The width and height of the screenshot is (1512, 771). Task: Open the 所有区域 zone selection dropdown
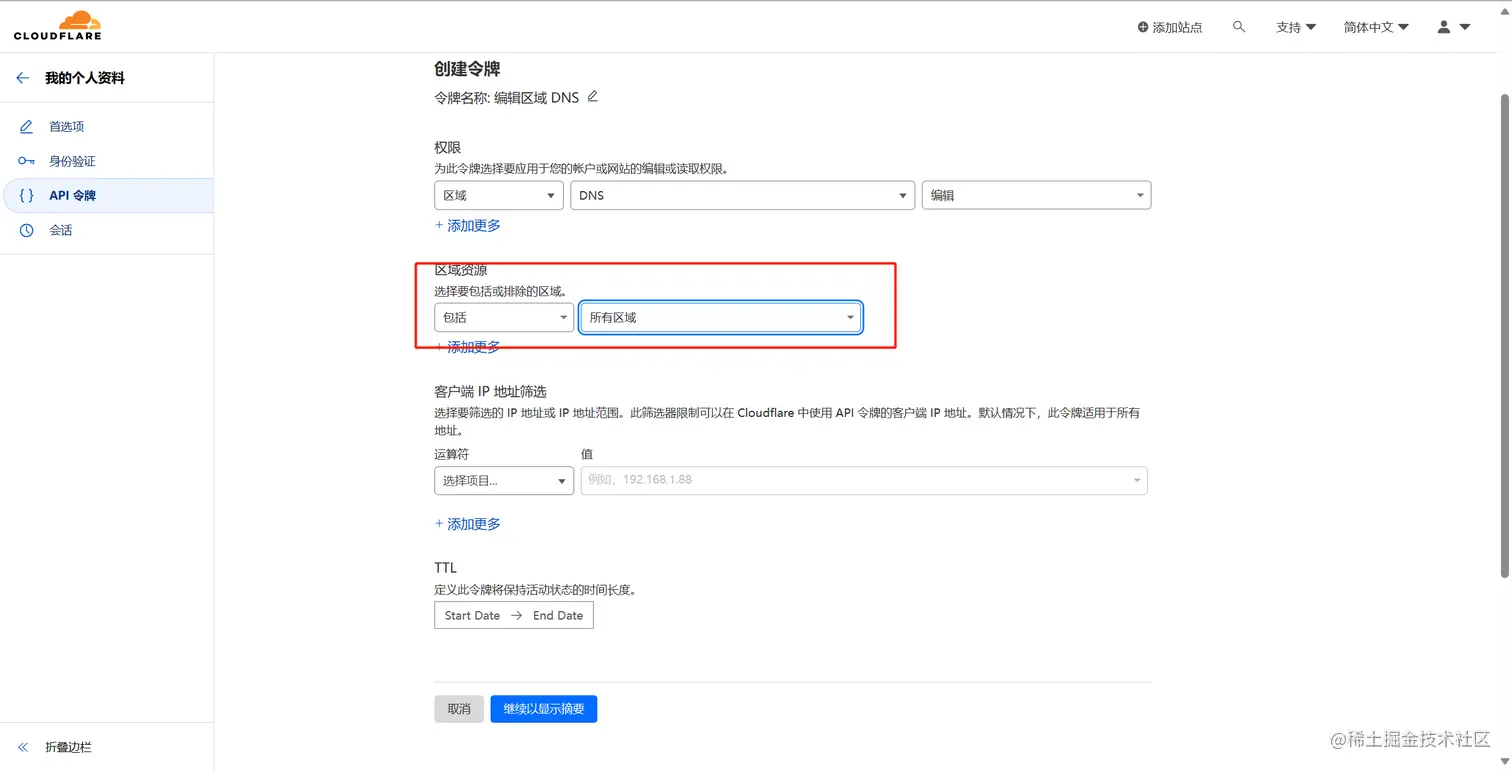click(x=721, y=317)
